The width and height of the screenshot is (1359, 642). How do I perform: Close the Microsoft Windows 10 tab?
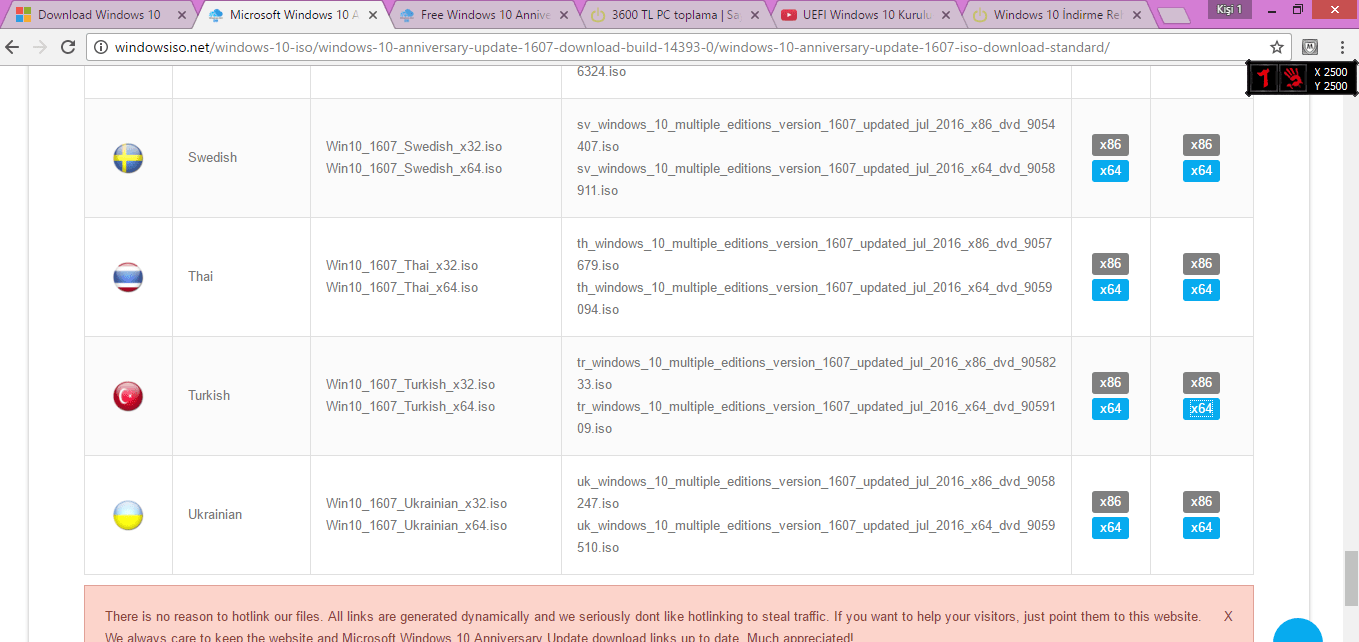point(373,15)
